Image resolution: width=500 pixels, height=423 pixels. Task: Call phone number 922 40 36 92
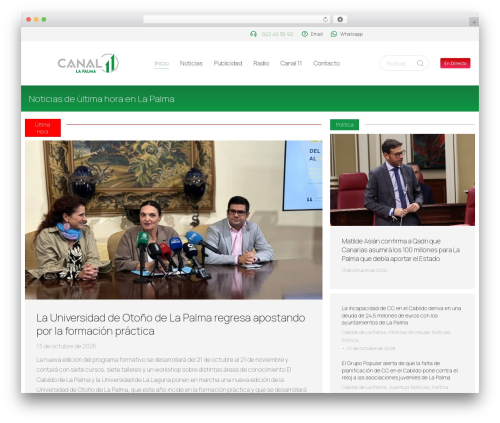point(277,34)
